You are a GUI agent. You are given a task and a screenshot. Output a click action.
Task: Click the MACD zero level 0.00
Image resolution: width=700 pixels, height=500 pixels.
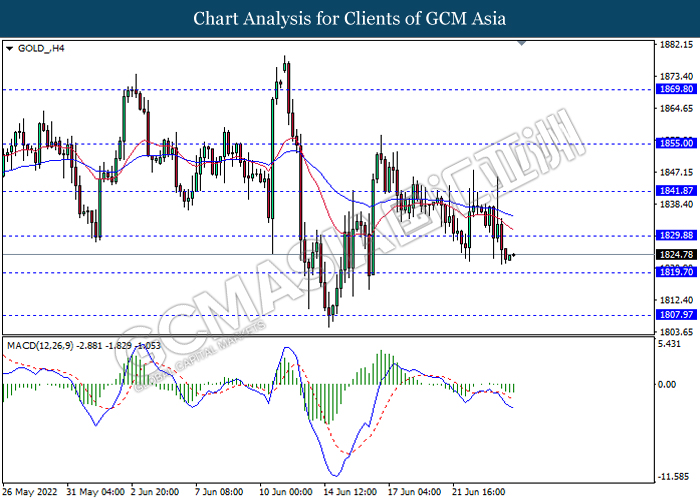click(667, 384)
